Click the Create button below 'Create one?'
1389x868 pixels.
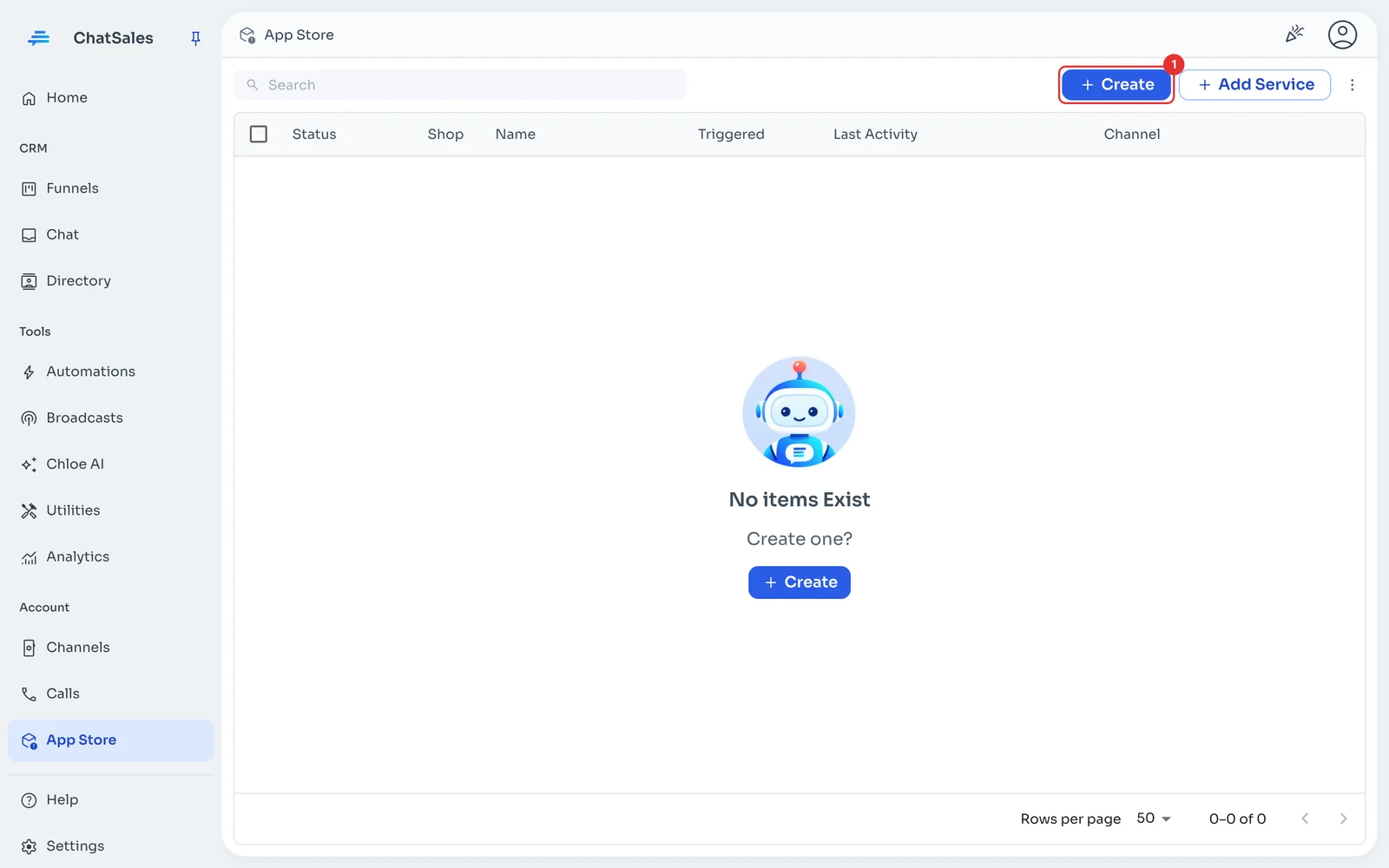coord(800,582)
